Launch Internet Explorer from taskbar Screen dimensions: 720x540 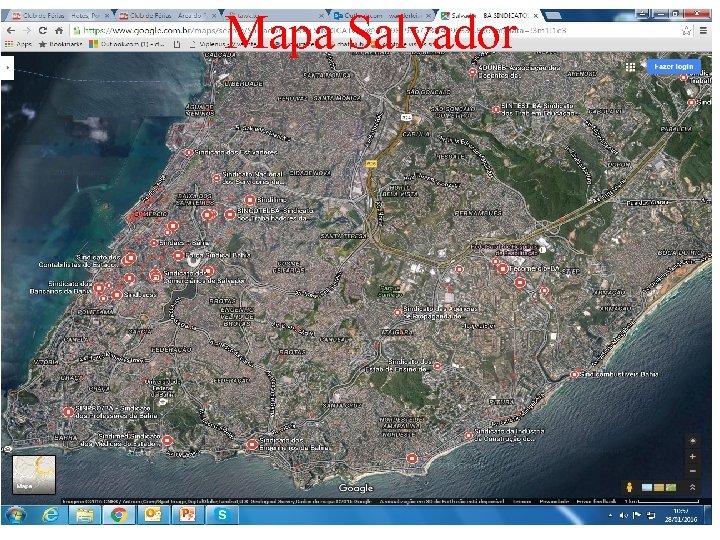click(x=50, y=515)
